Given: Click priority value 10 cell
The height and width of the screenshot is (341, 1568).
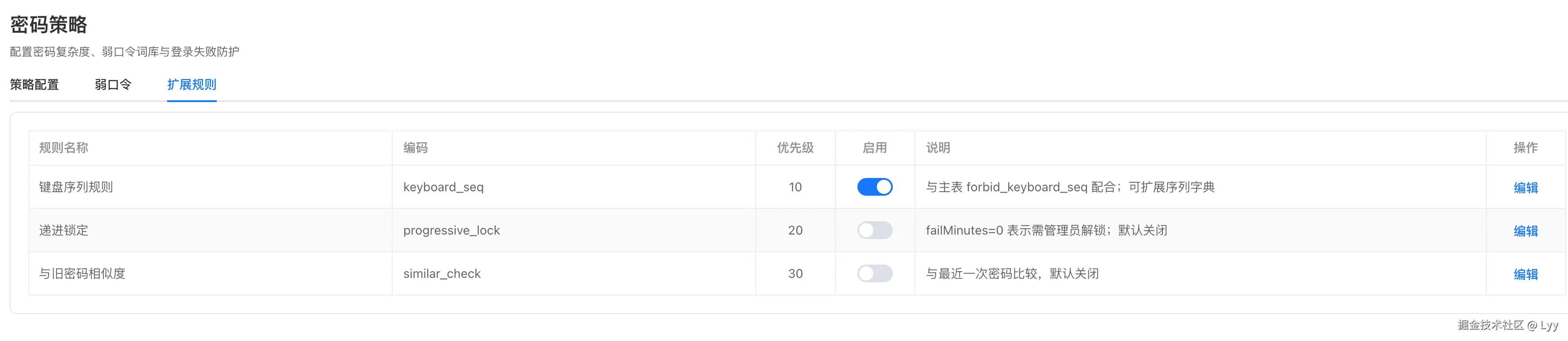Looking at the screenshot, I should (x=795, y=187).
